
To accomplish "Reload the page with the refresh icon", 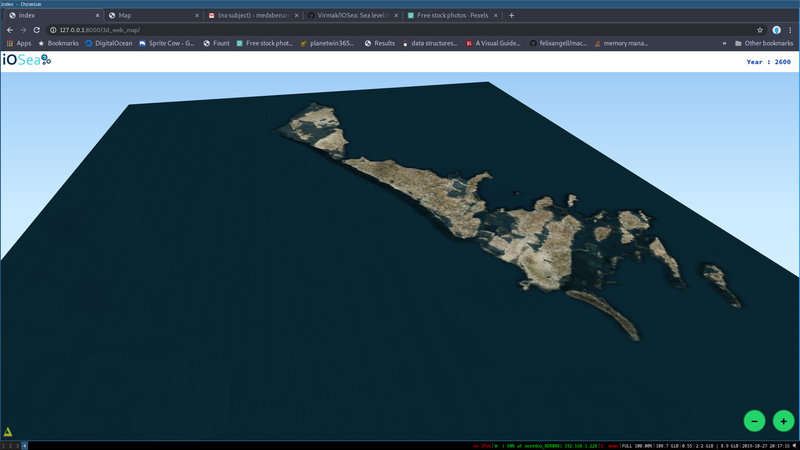I will 38,30.
